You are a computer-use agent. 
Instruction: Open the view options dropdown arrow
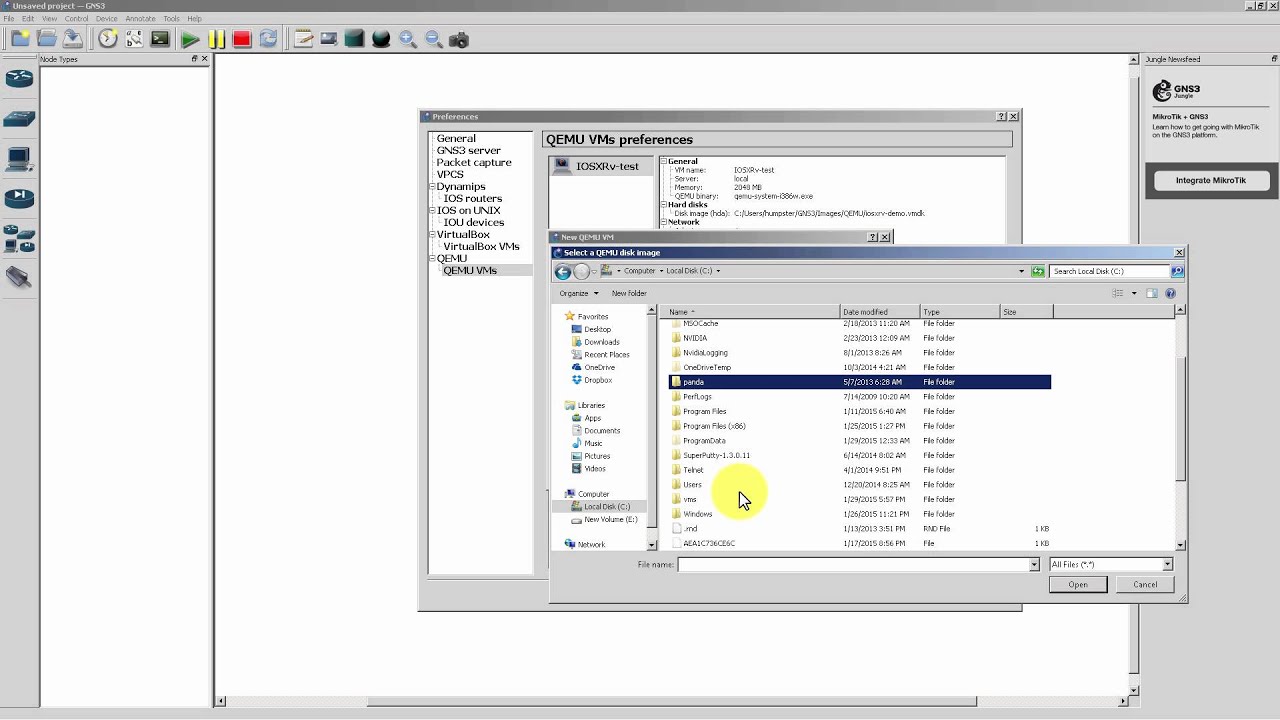pyautogui.click(x=1134, y=293)
